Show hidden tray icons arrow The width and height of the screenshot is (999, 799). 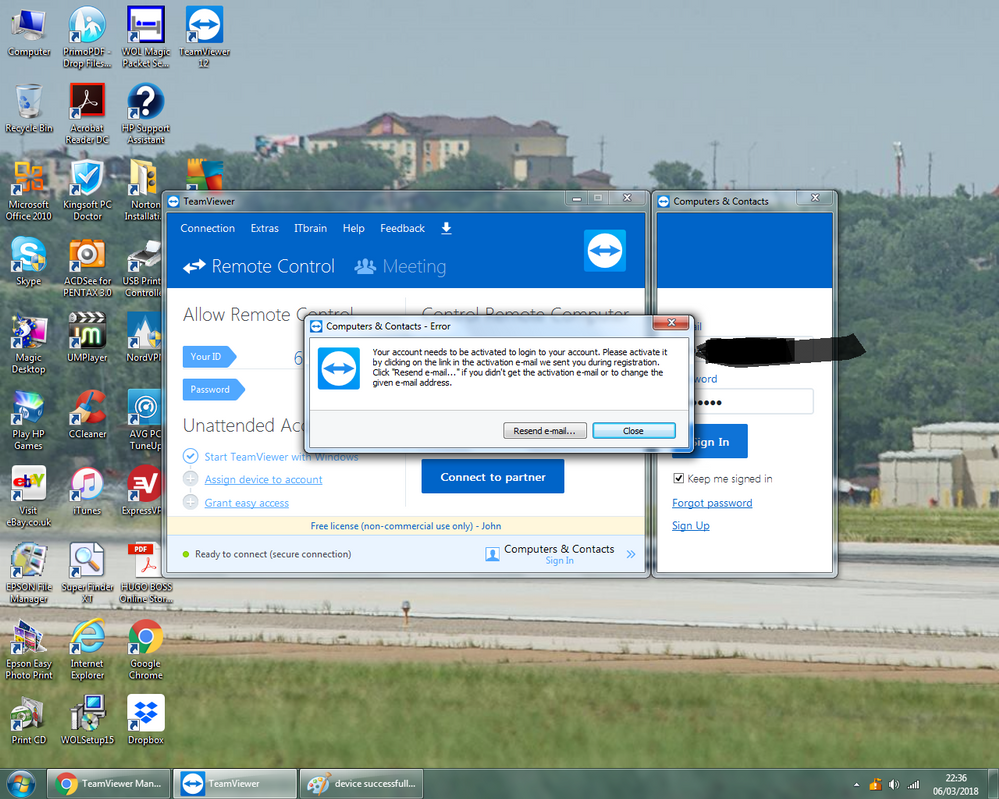click(856, 784)
